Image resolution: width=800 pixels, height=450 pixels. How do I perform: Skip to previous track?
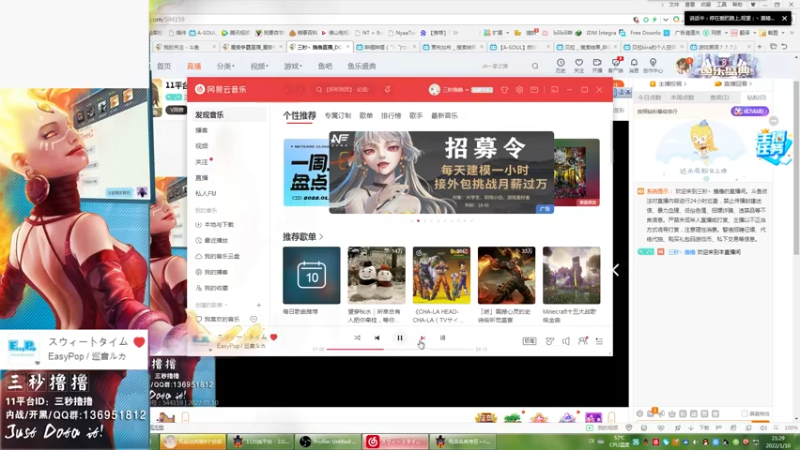point(377,338)
